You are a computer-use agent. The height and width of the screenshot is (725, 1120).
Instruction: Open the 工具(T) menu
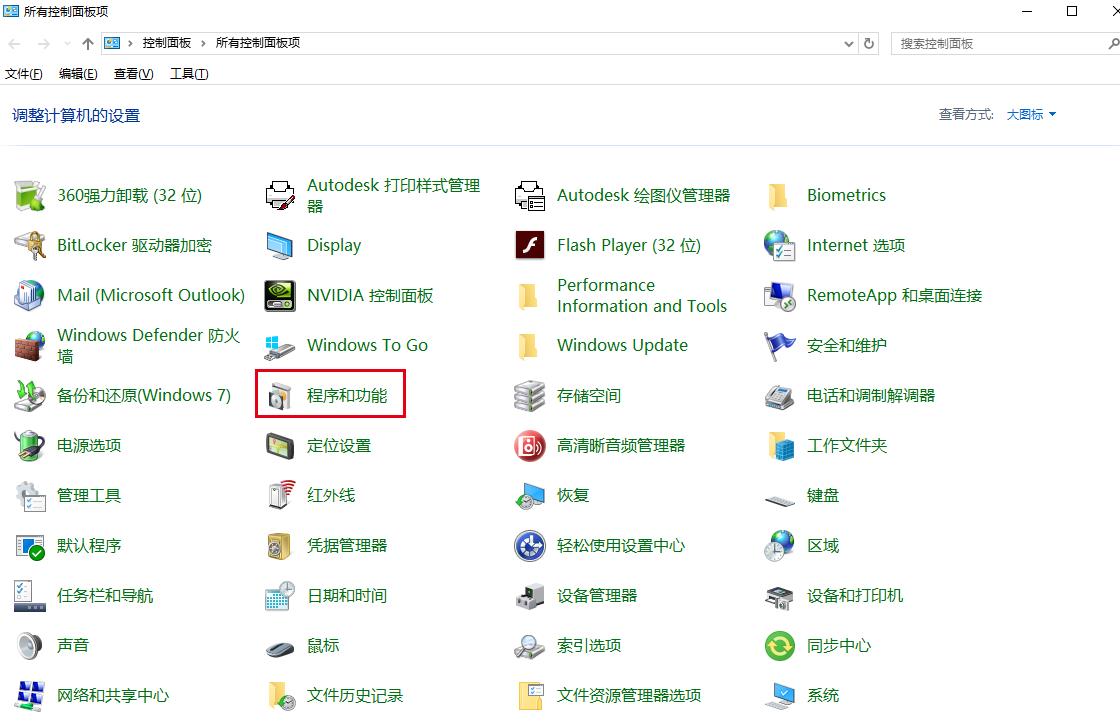point(189,74)
